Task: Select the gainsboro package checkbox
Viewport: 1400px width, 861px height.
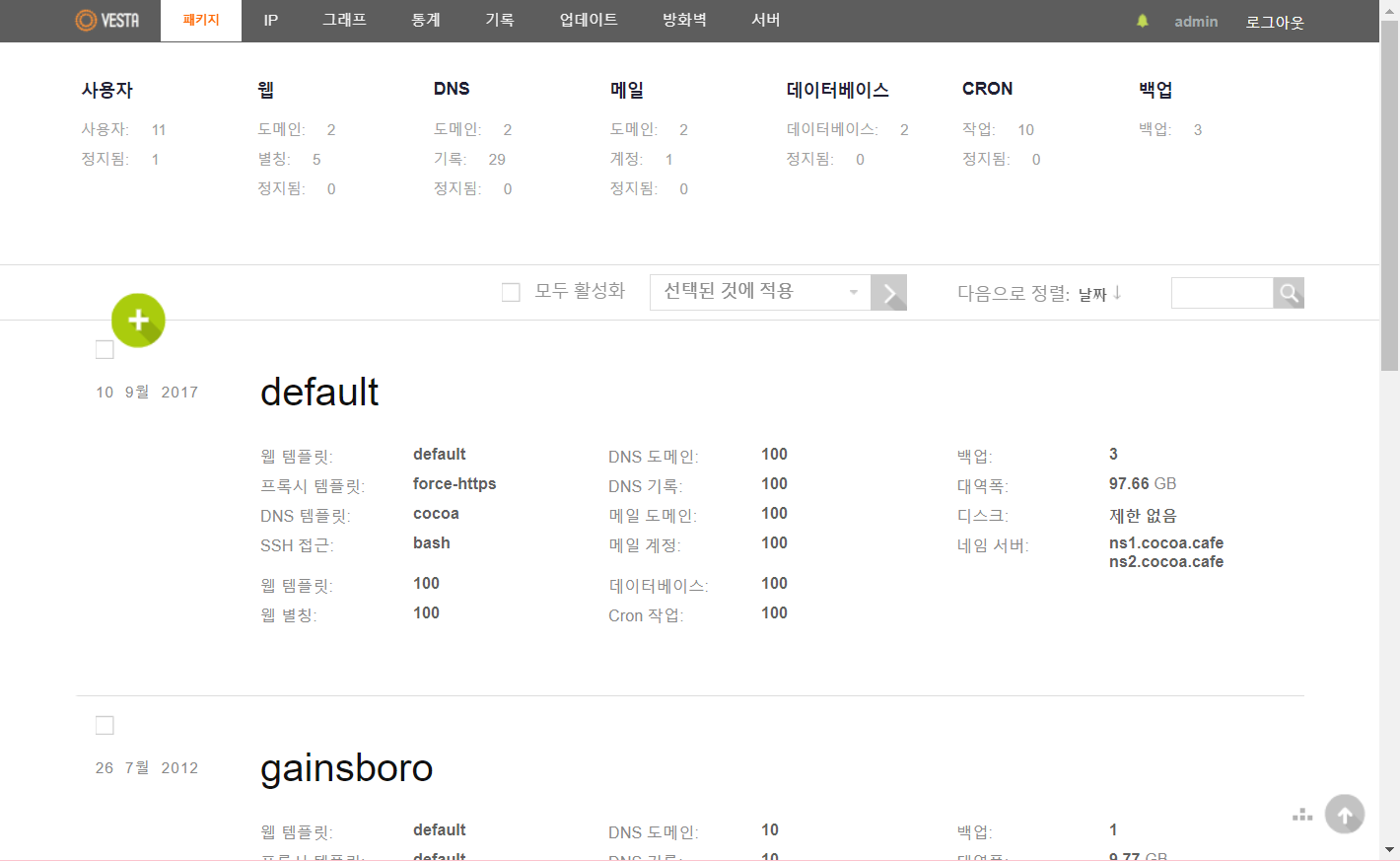Action: click(105, 725)
